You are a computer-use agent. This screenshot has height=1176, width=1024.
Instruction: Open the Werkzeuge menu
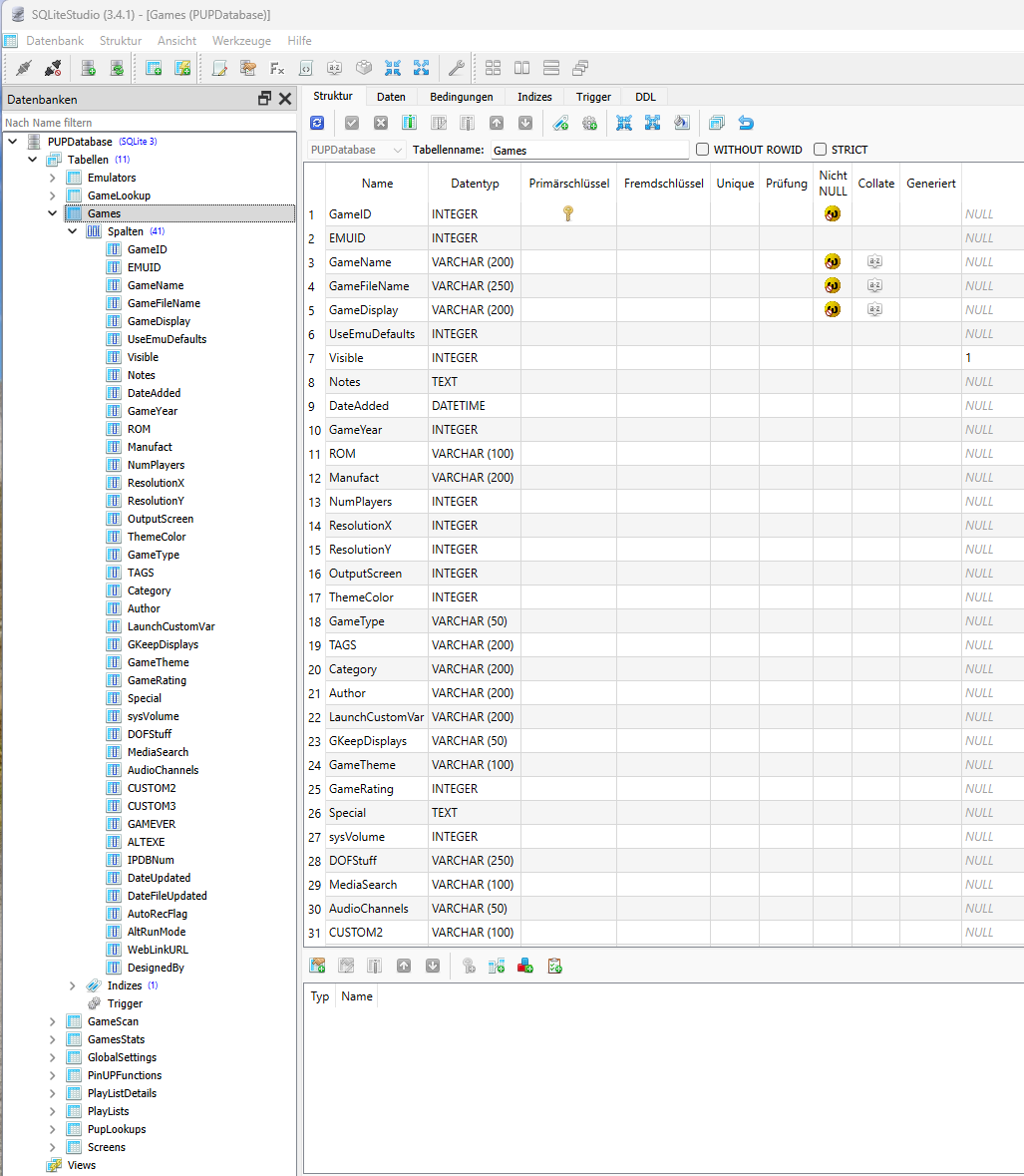[241, 41]
